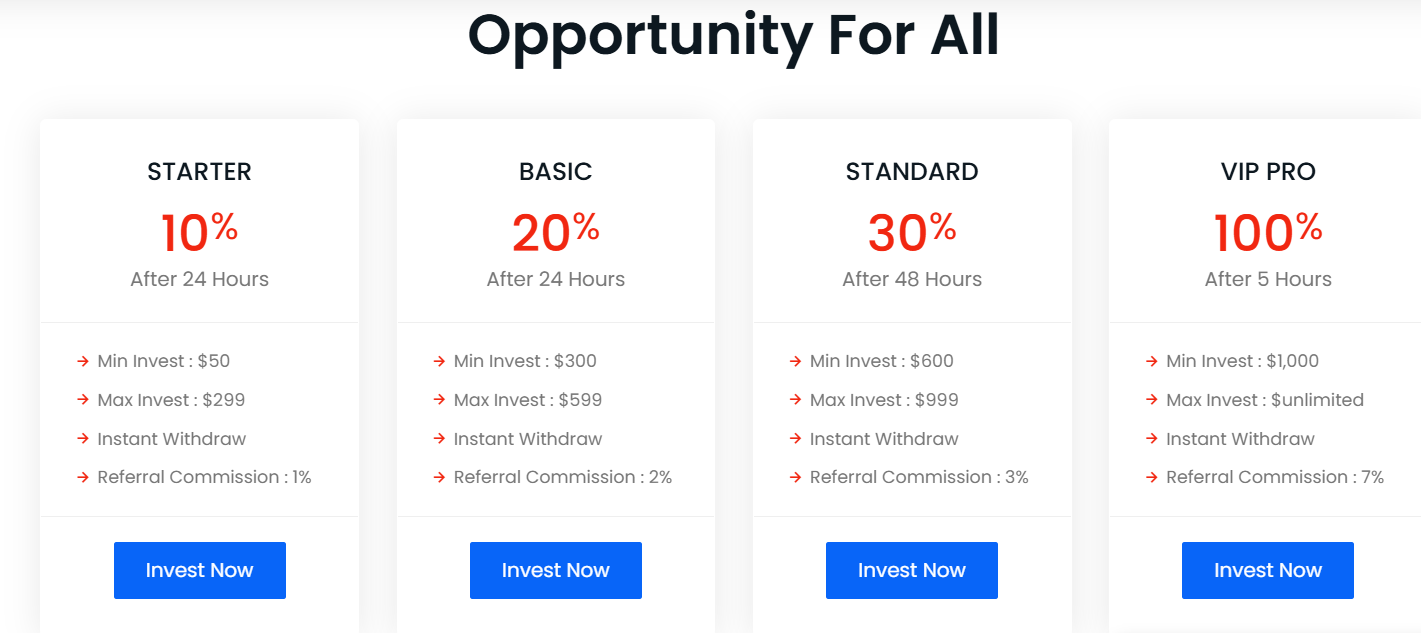Click the arrow icon beside VIP PRO Max Invest
Image resolution: width=1421 pixels, height=633 pixels.
(1151, 400)
